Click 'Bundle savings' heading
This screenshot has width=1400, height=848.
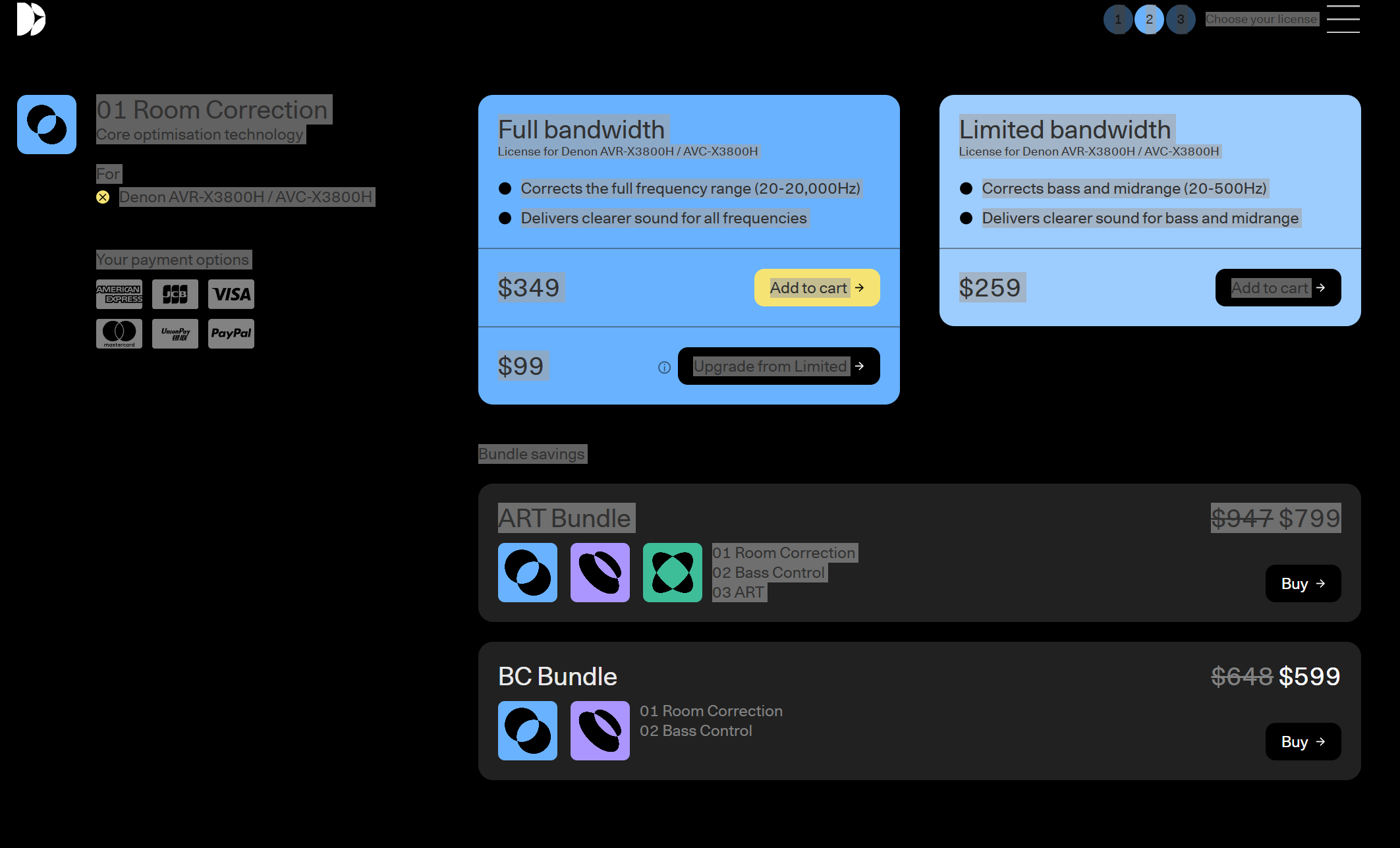tap(531, 454)
